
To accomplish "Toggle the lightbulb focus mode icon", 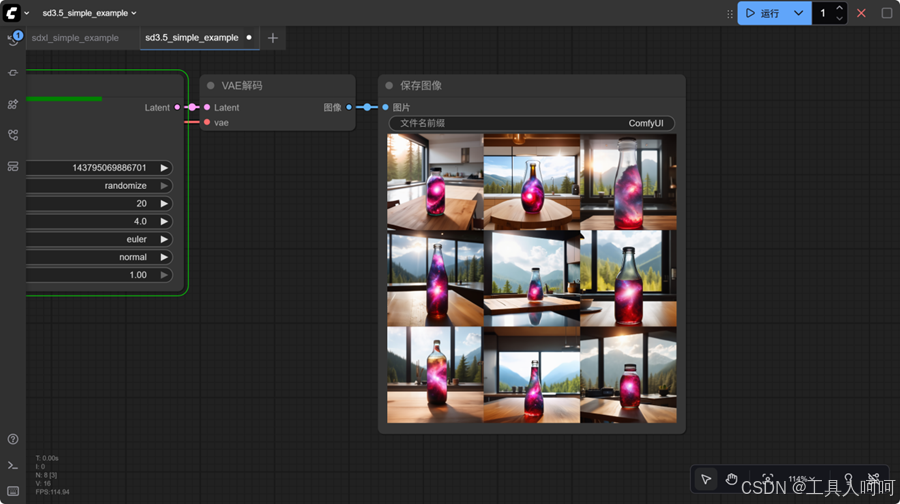I will click(x=848, y=478).
